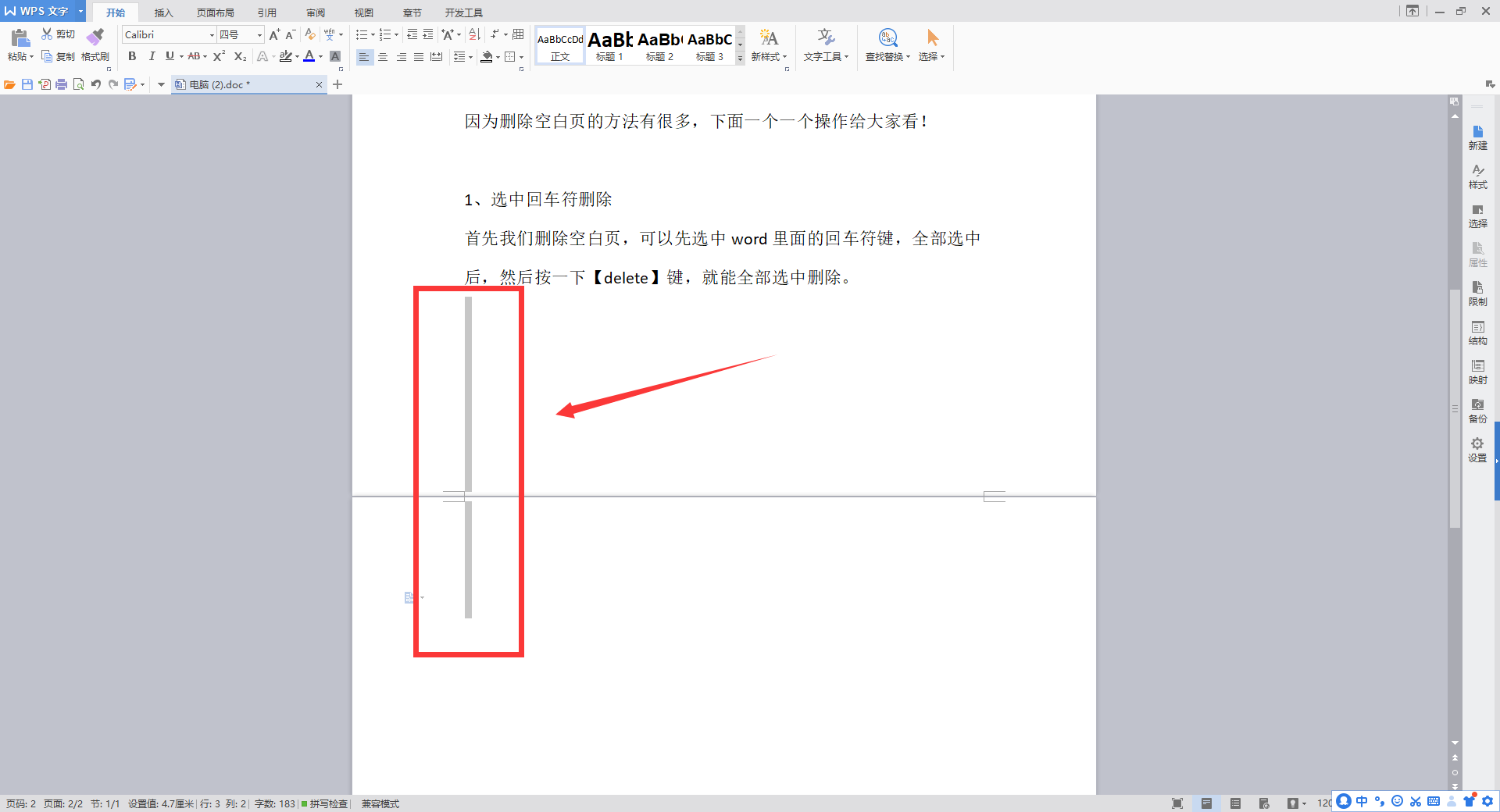Toggle bold formatting

pos(132,56)
